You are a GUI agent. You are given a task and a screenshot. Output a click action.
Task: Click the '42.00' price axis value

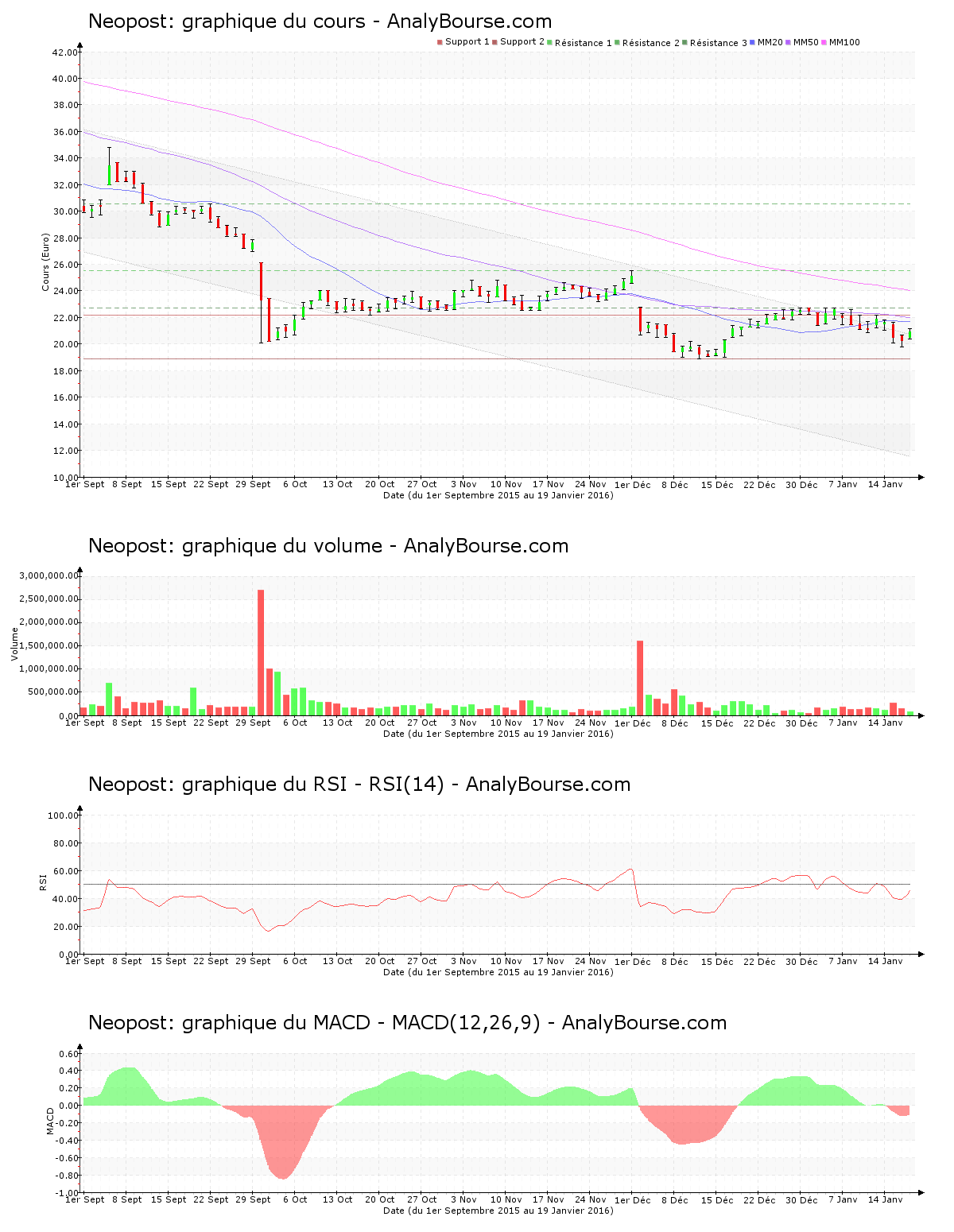click(x=65, y=52)
